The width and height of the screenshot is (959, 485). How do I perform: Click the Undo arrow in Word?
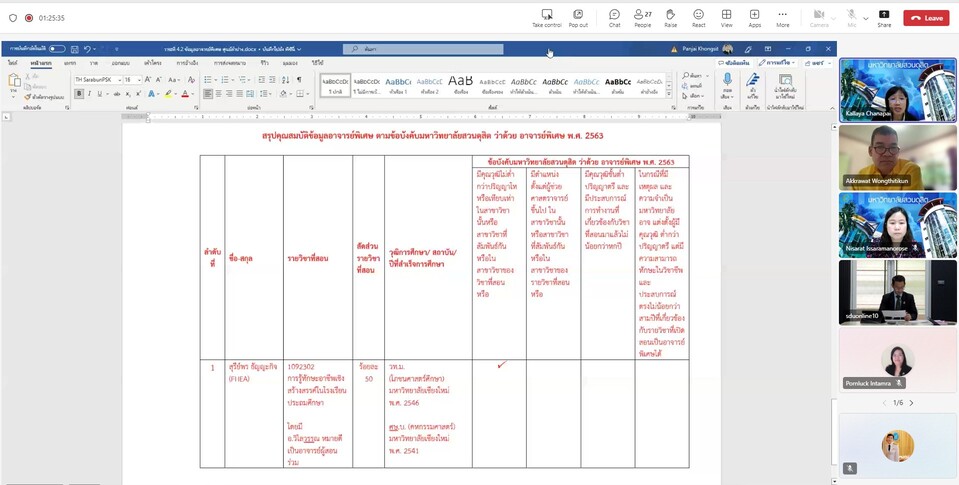pos(87,49)
